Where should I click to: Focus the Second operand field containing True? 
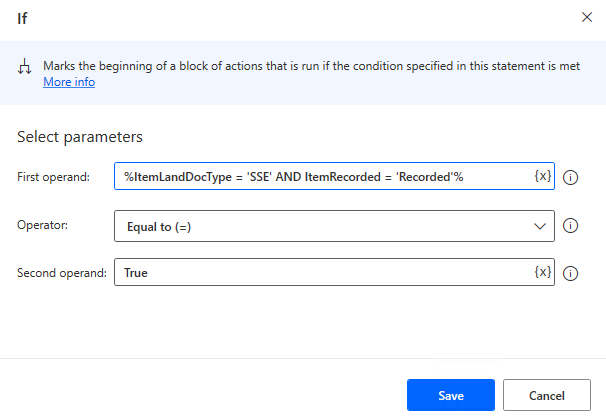coord(325,272)
